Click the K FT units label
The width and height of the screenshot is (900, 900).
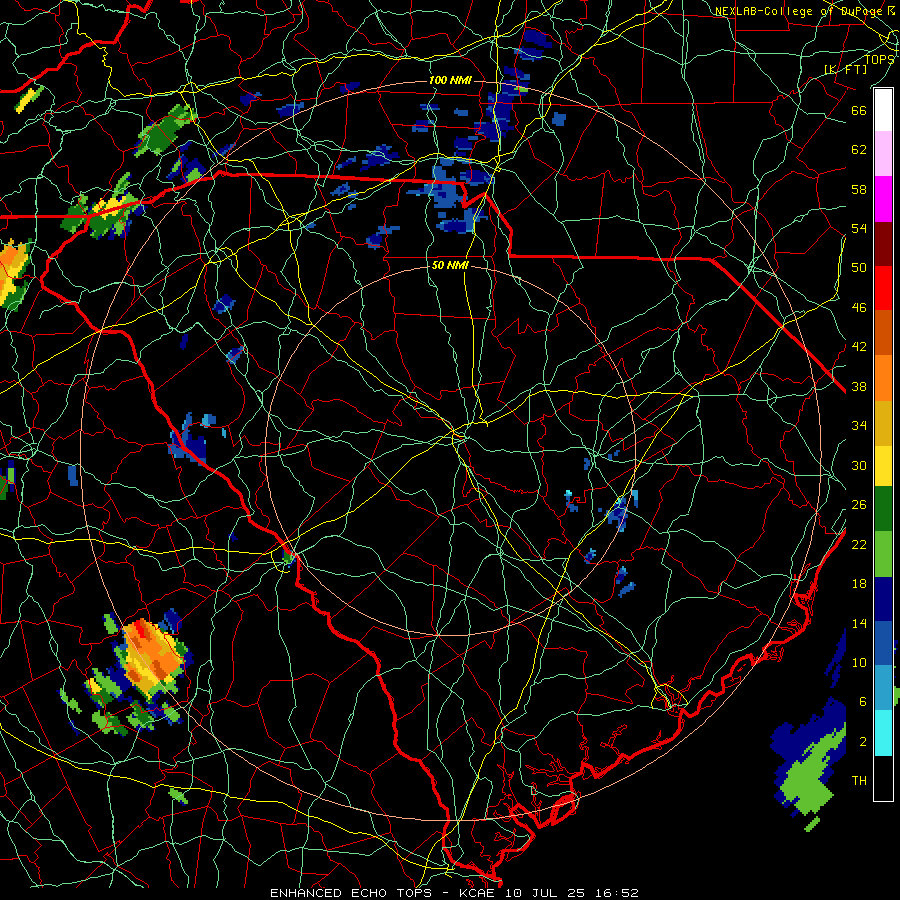(x=845, y=69)
